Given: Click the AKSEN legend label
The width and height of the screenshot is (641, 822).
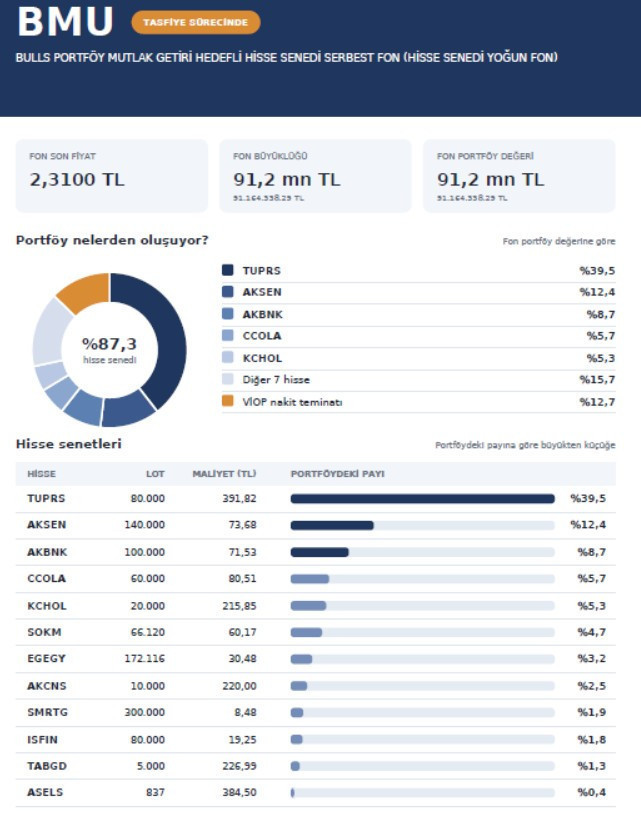Looking at the screenshot, I should point(262,292).
